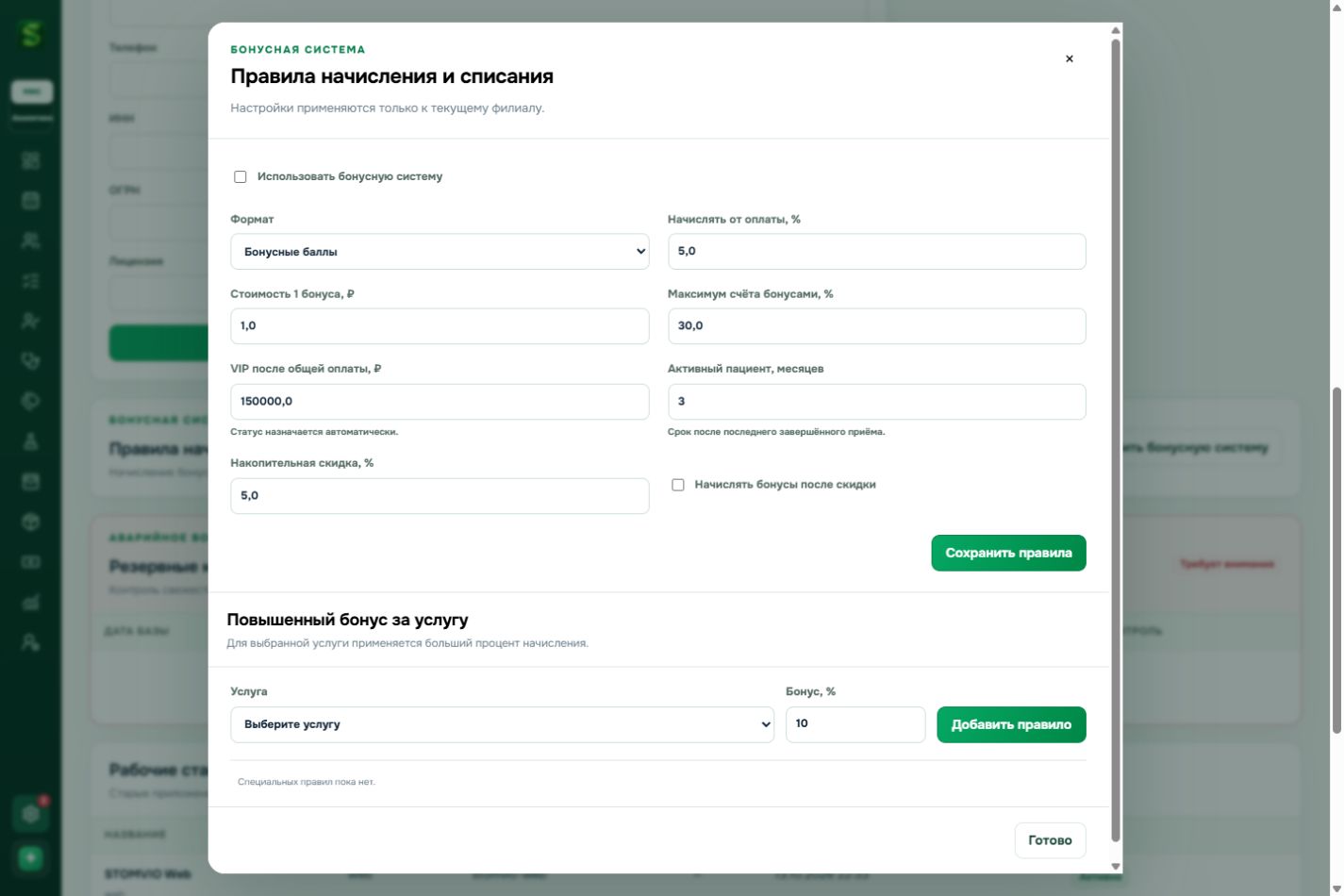1344x896 pixels.
Task: Click hint 'Срок после последнего завершённого приёма.'
Action: (776, 432)
